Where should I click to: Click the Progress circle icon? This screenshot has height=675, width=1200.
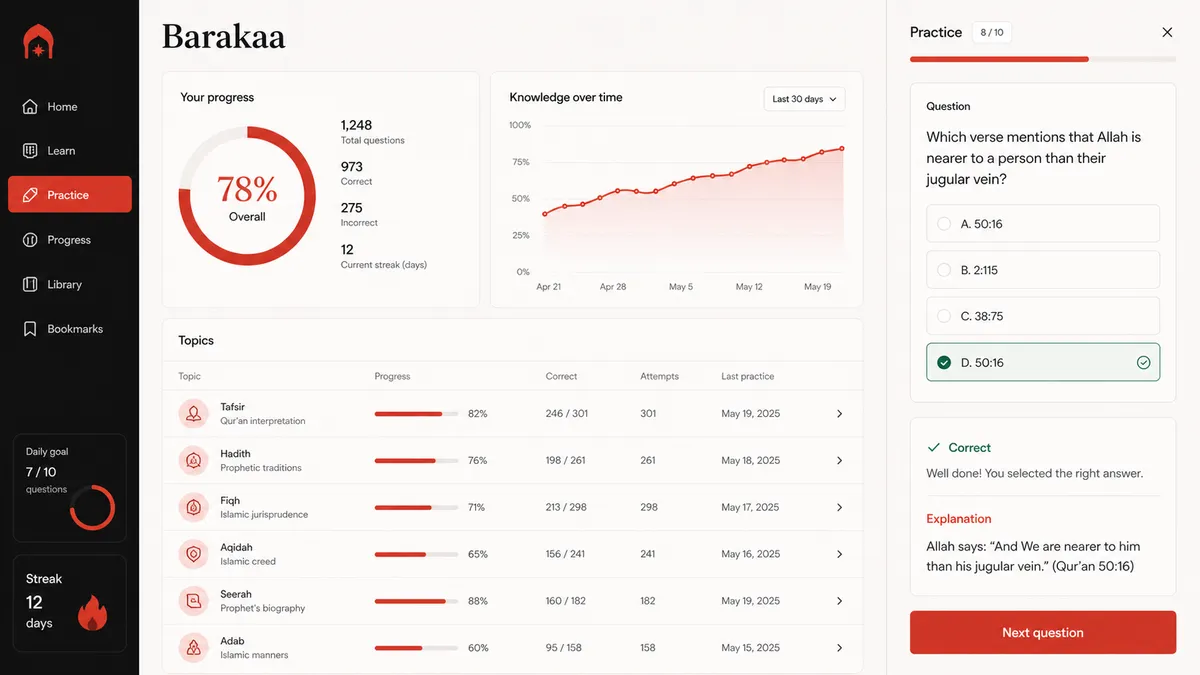tap(30, 240)
